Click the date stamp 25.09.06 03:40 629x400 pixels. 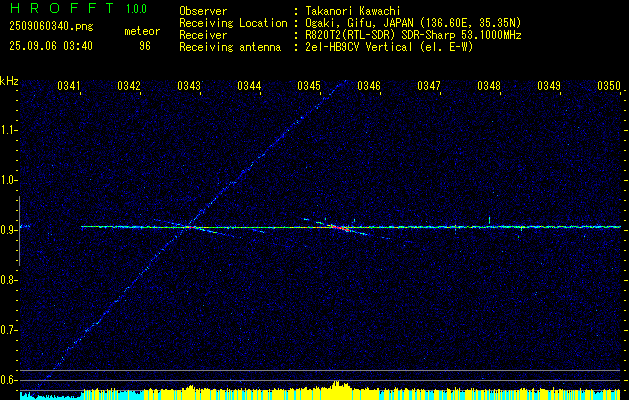[x=51, y=46]
